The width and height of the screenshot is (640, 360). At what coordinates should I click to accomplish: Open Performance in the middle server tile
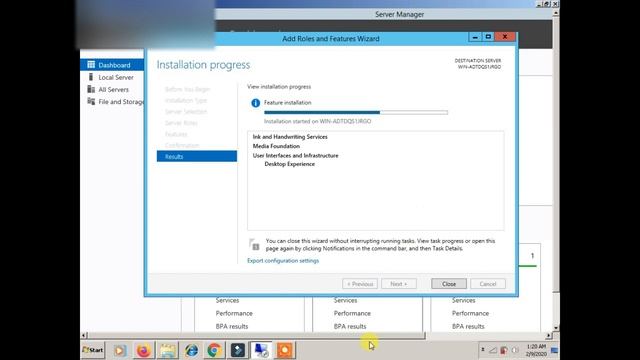click(x=352, y=313)
